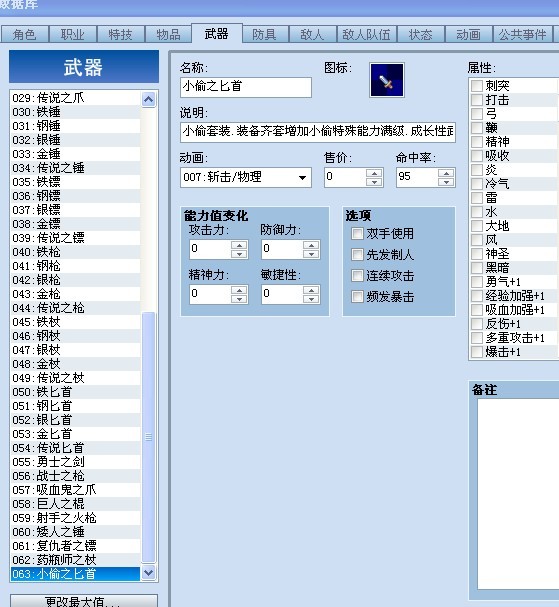Check the 炎 attribute
The image size is (559, 607).
477,170
